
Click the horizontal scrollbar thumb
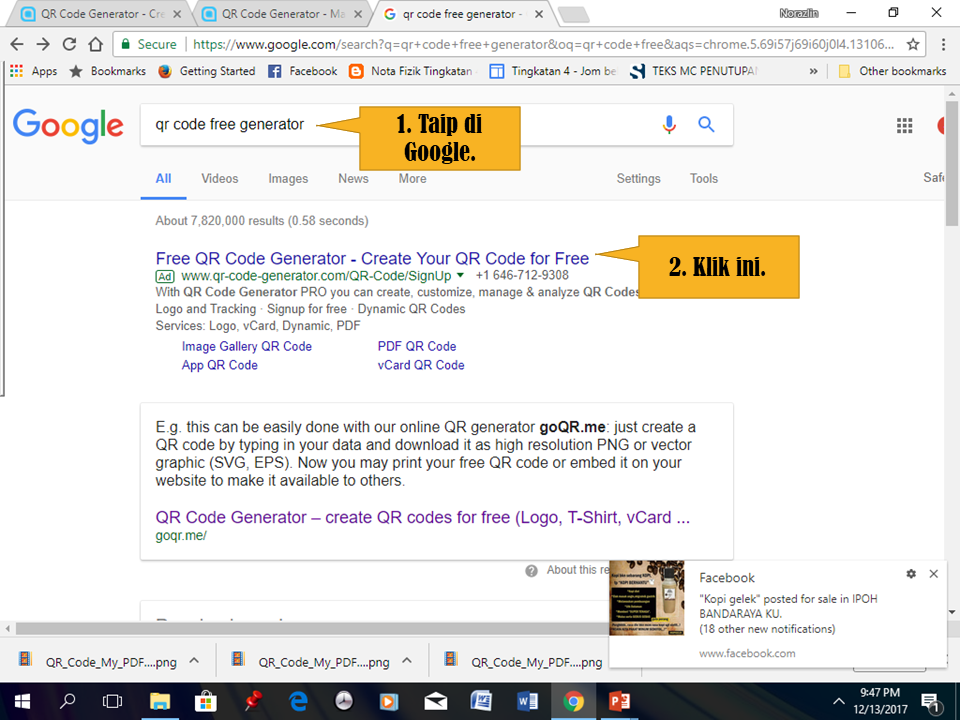tap(312, 629)
